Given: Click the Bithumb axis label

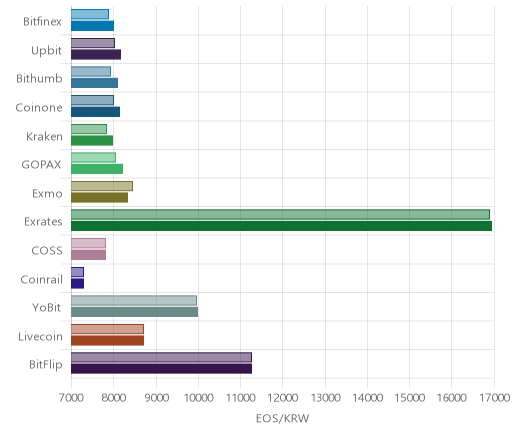Looking at the screenshot, I should click(x=39, y=79).
